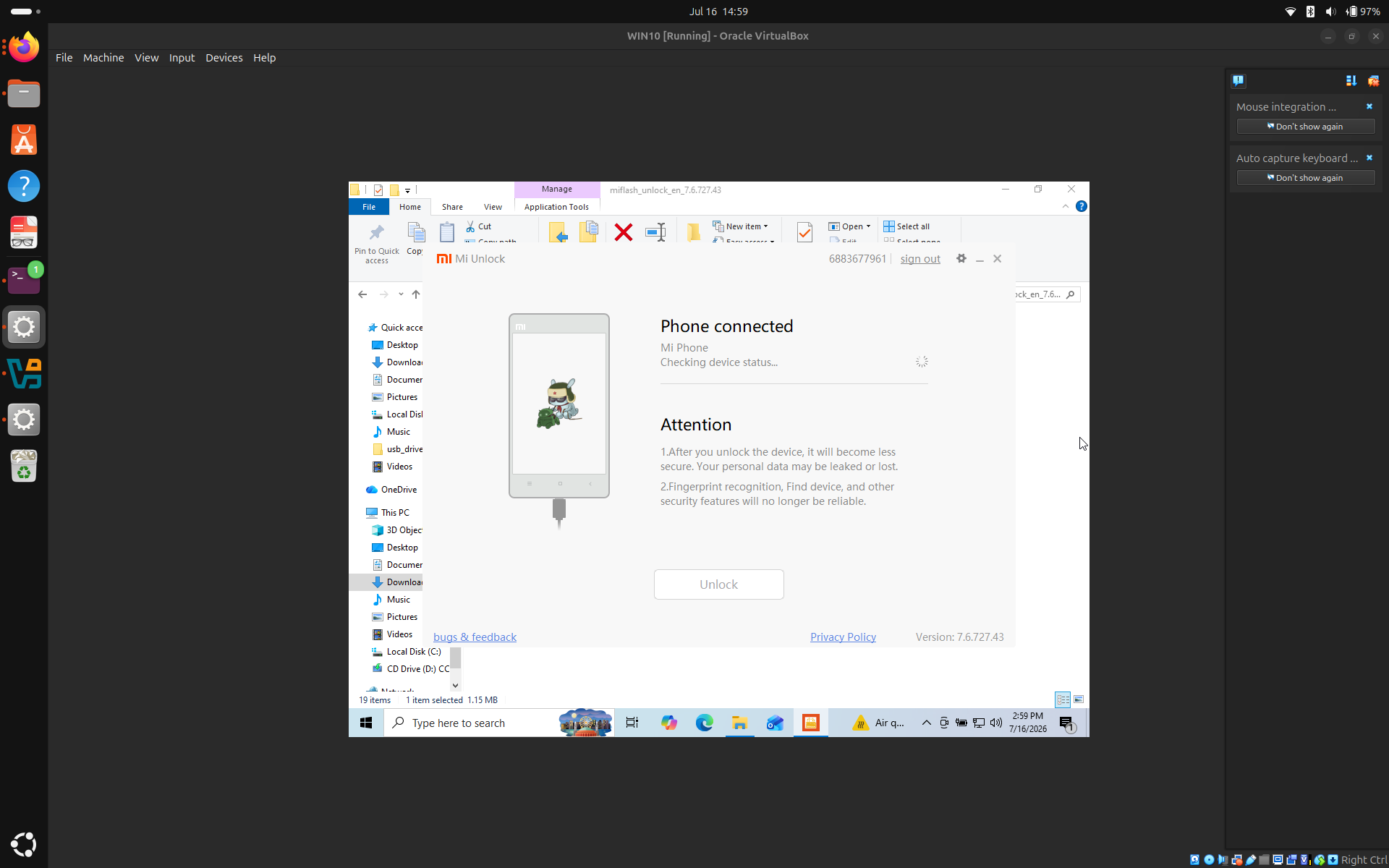The height and width of the screenshot is (868, 1389).
Task: Open the VirtualBox Devices menu
Action: 224,58
